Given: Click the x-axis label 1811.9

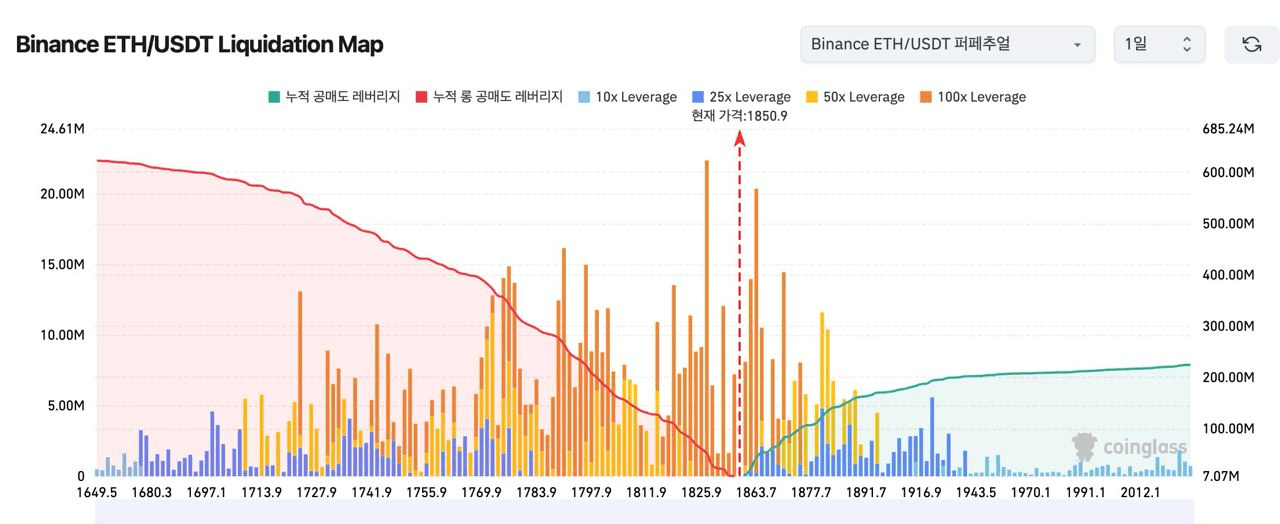Looking at the screenshot, I should [647, 491].
